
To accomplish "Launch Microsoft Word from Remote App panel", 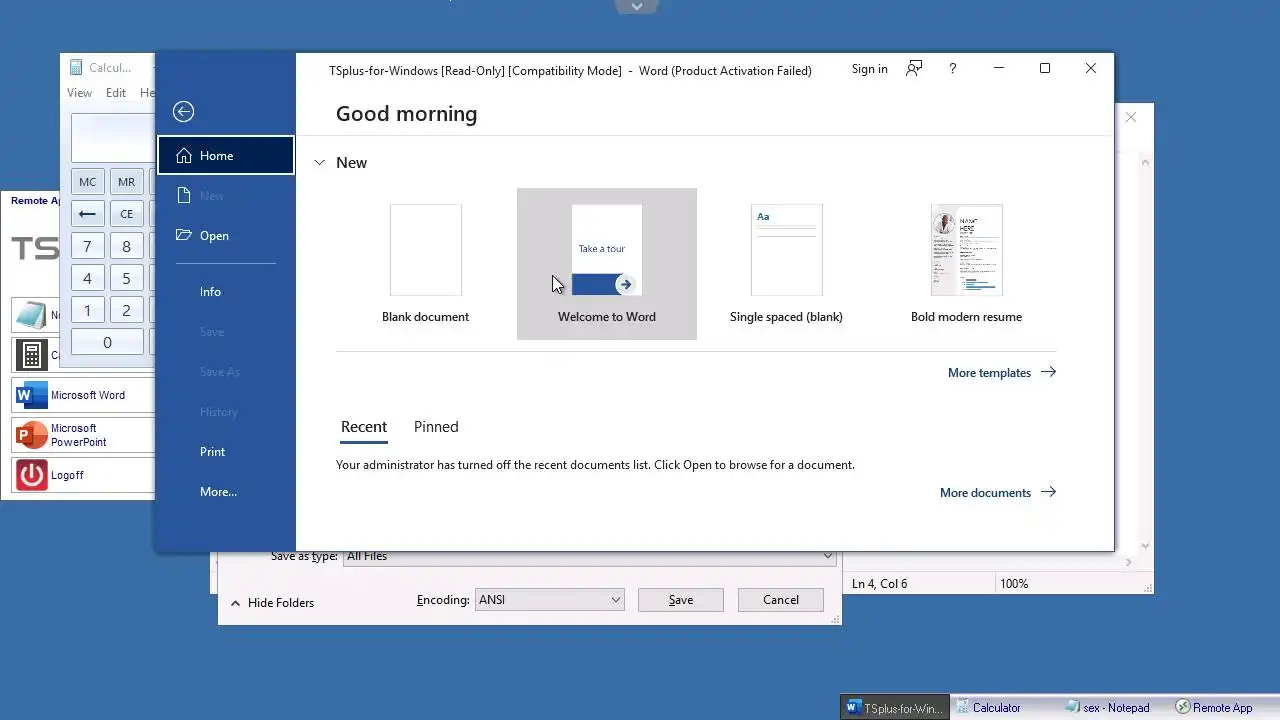I will (x=84, y=395).
